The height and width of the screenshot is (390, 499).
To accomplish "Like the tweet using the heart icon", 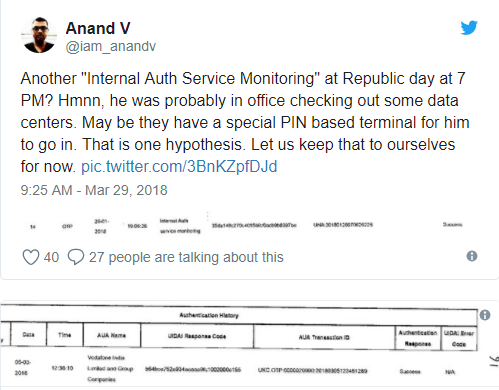I will 31,257.
